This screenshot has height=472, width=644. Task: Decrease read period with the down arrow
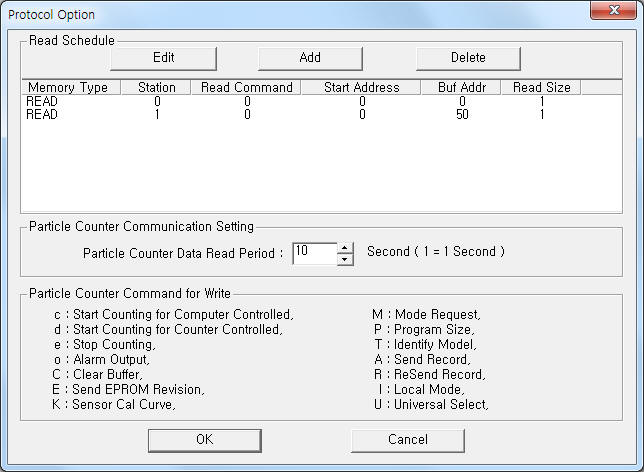345,260
